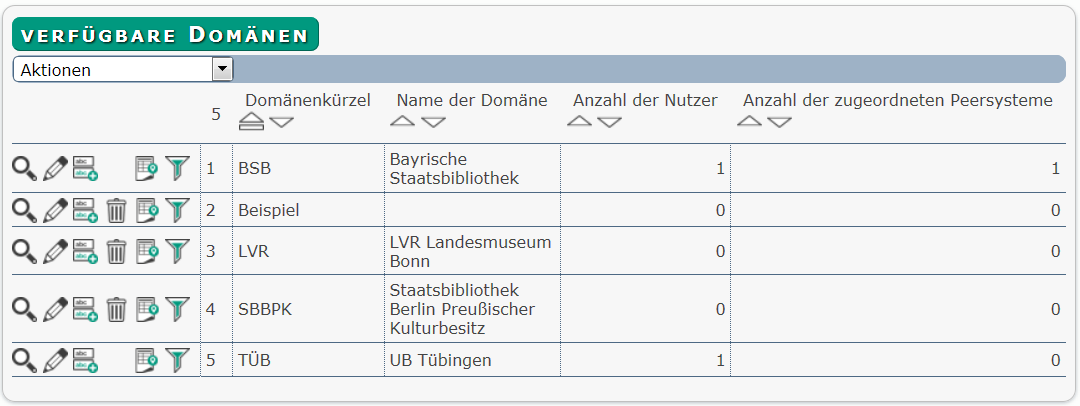
Task: Click the pencil edit icon for LVR
Action: [x=55, y=252]
